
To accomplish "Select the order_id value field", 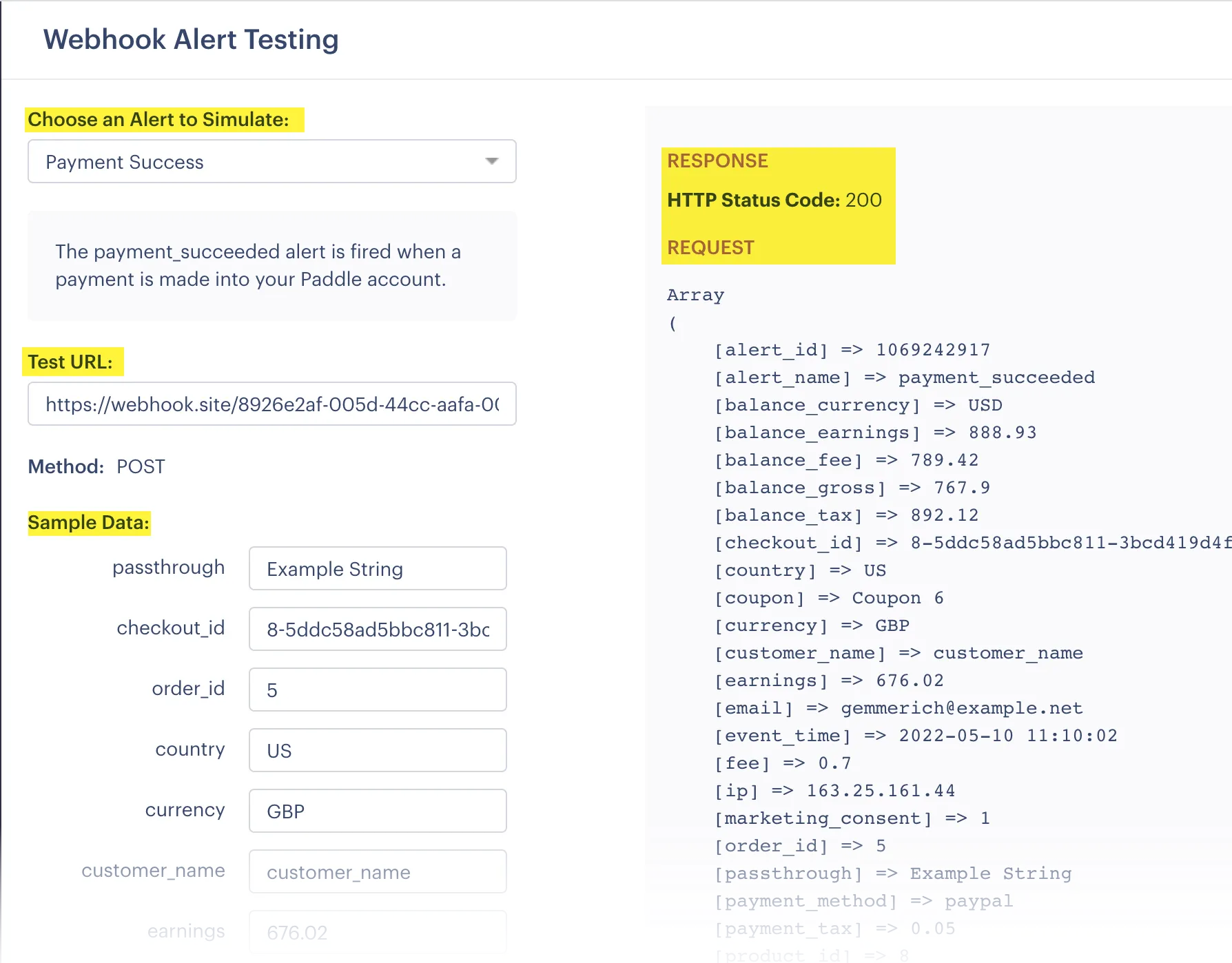I will pyautogui.click(x=377, y=689).
